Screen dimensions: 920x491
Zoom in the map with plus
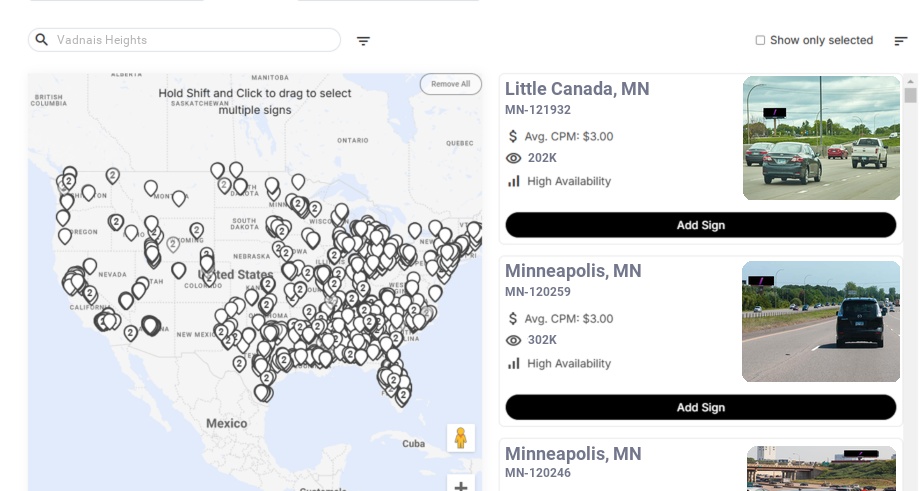point(461,486)
